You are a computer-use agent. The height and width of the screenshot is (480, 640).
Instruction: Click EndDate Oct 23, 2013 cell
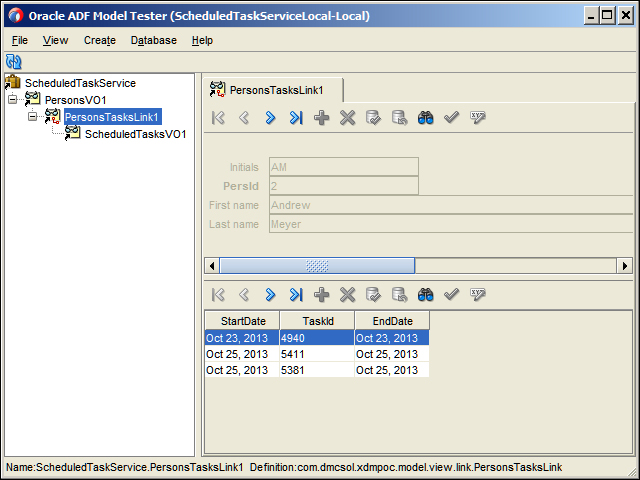pyautogui.click(x=392, y=338)
